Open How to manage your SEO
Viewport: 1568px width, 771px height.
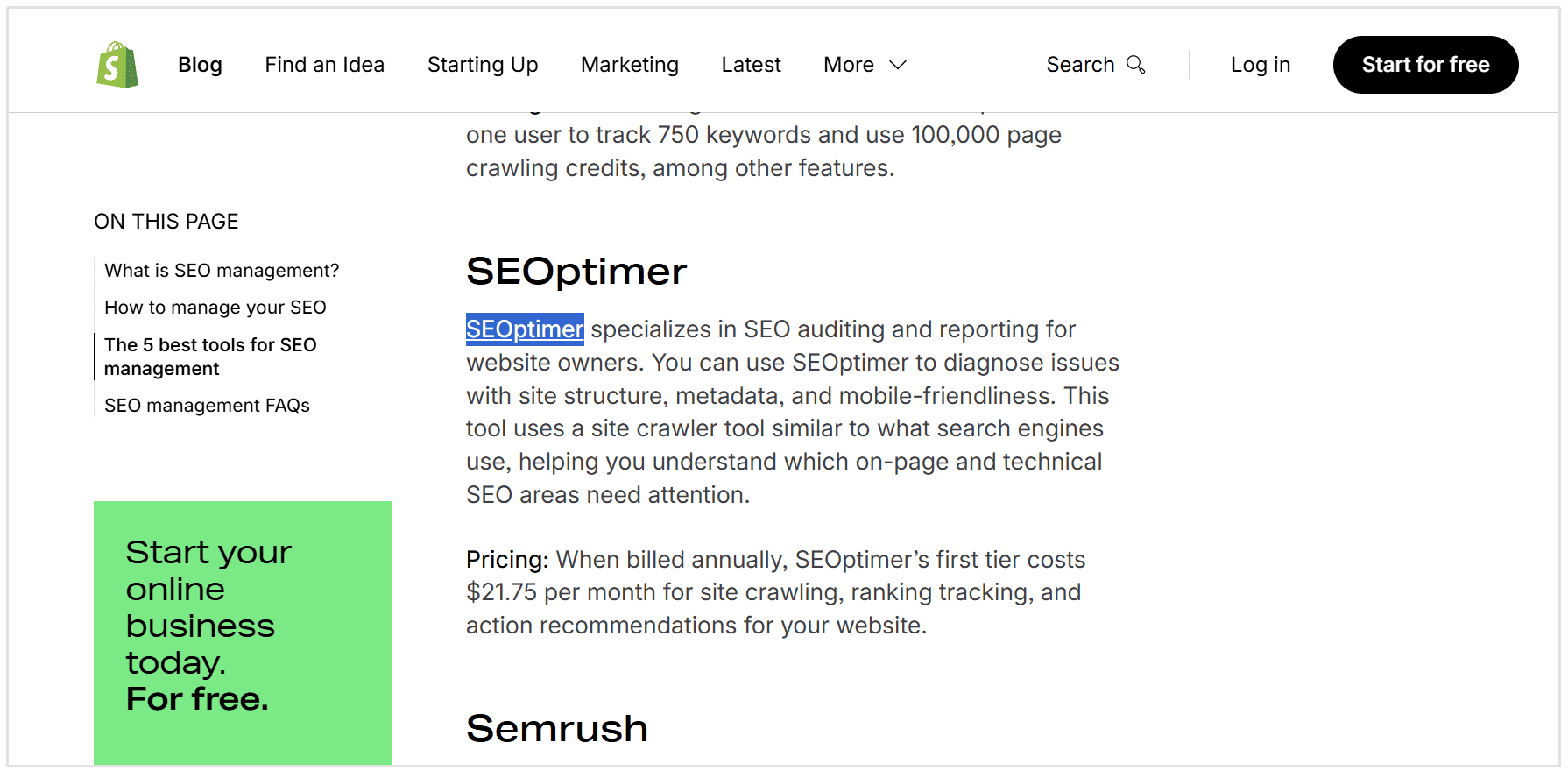215,308
